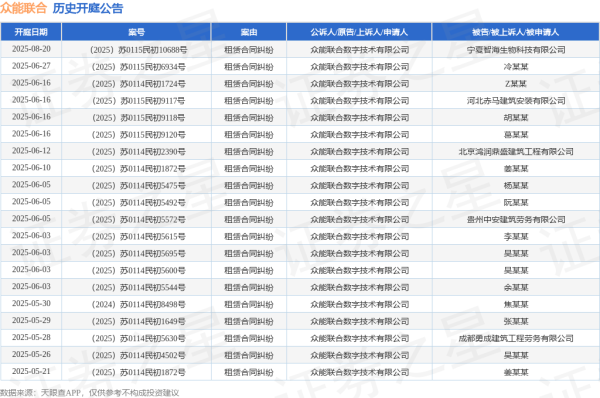Click 吴某某 in the 2025-05-26 row
Viewport: 600px width, 398px height.
point(516,356)
